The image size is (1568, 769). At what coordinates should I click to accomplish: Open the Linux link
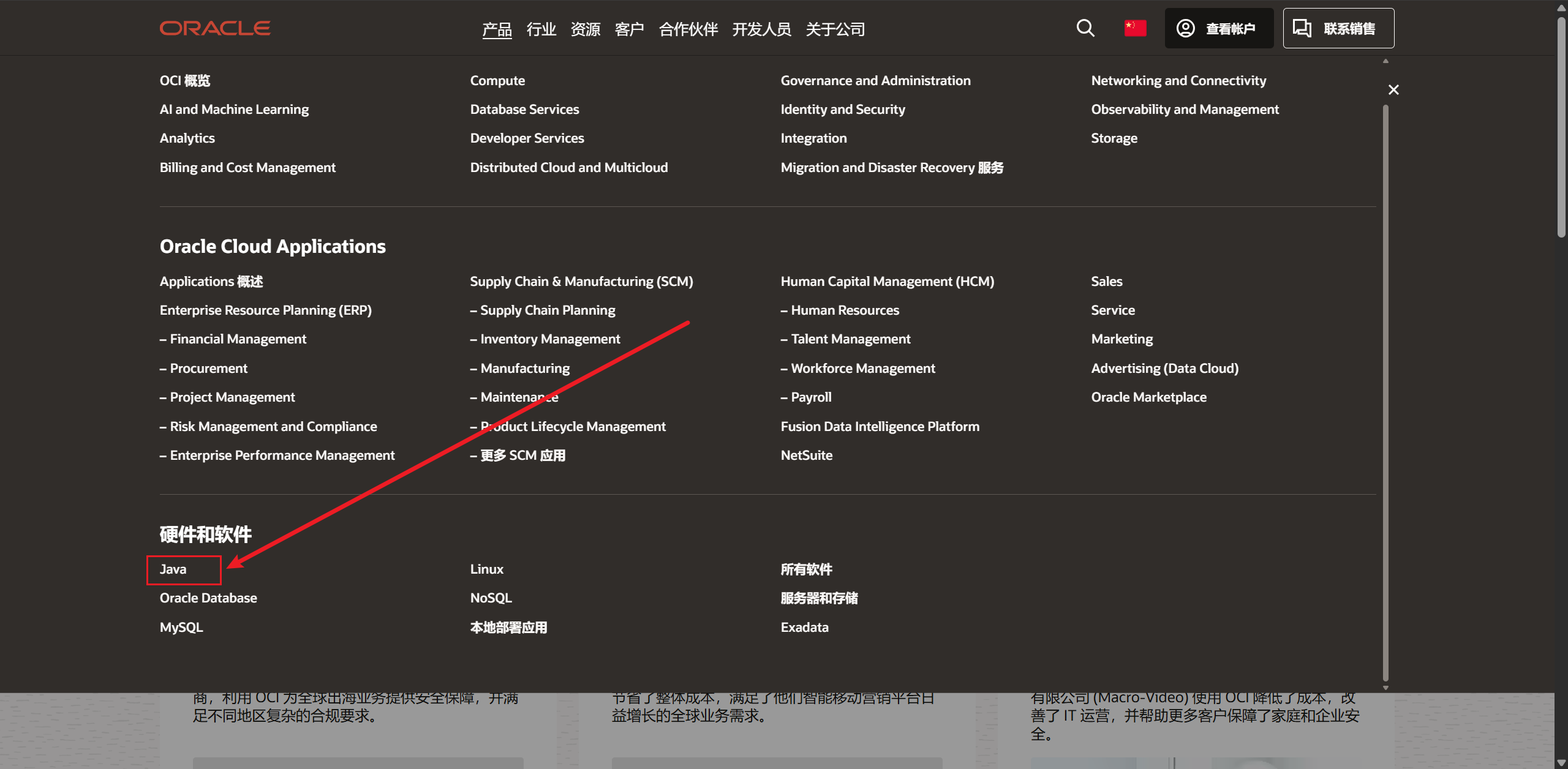coord(487,569)
